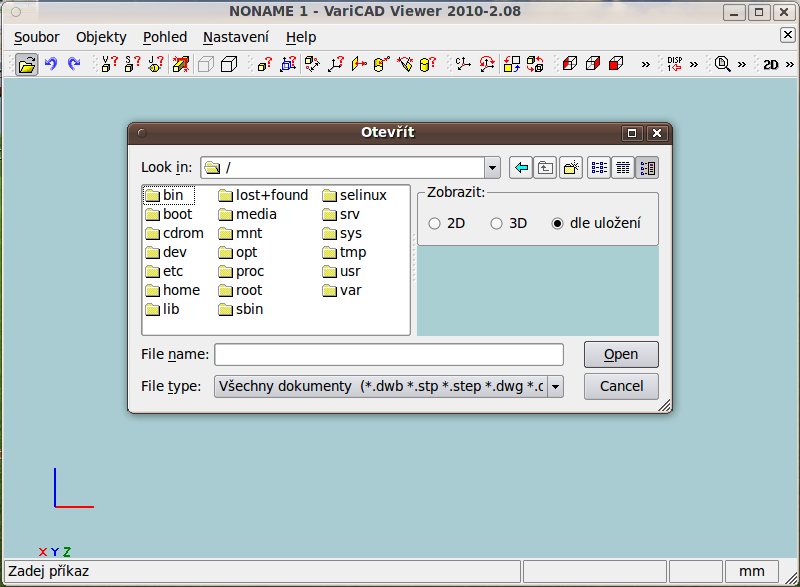Image resolution: width=800 pixels, height=587 pixels.
Task: Click the black wireframe cube icon
Action: click(x=229, y=64)
